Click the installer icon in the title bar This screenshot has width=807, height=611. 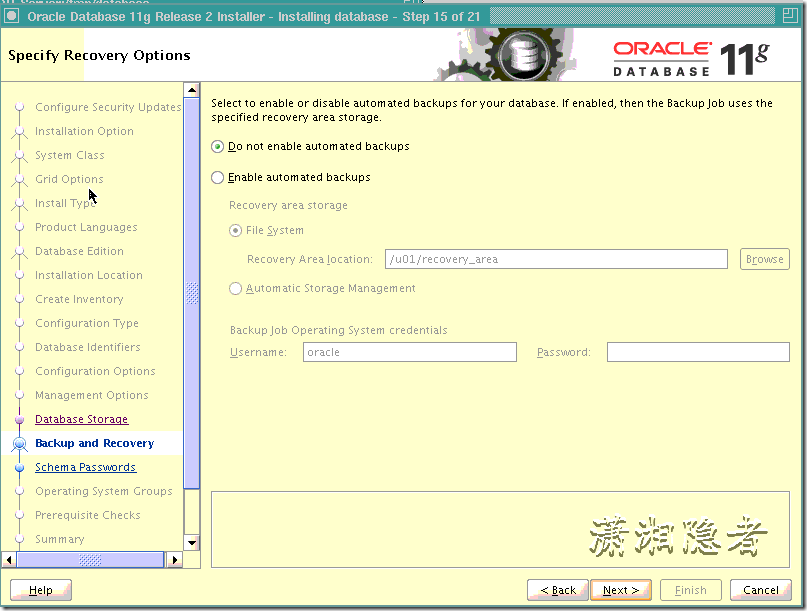pyautogui.click(x=11, y=17)
